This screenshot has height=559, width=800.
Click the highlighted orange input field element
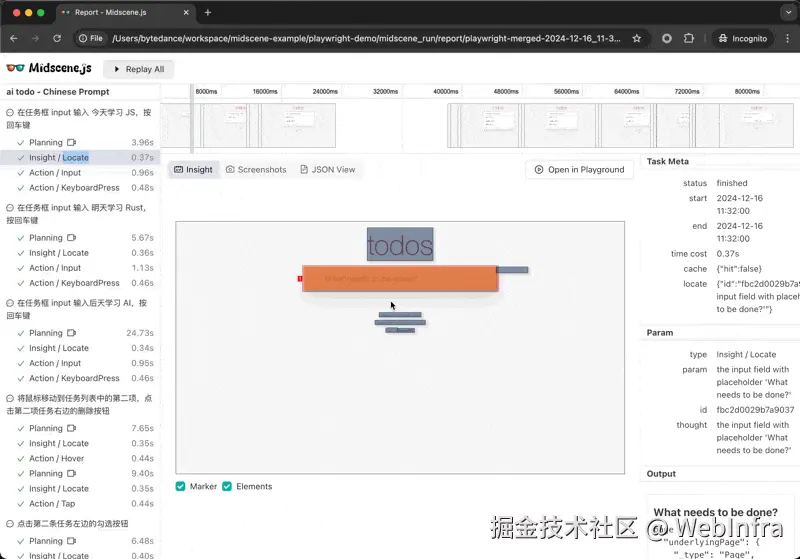pyautogui.click(x=400, y=278)
